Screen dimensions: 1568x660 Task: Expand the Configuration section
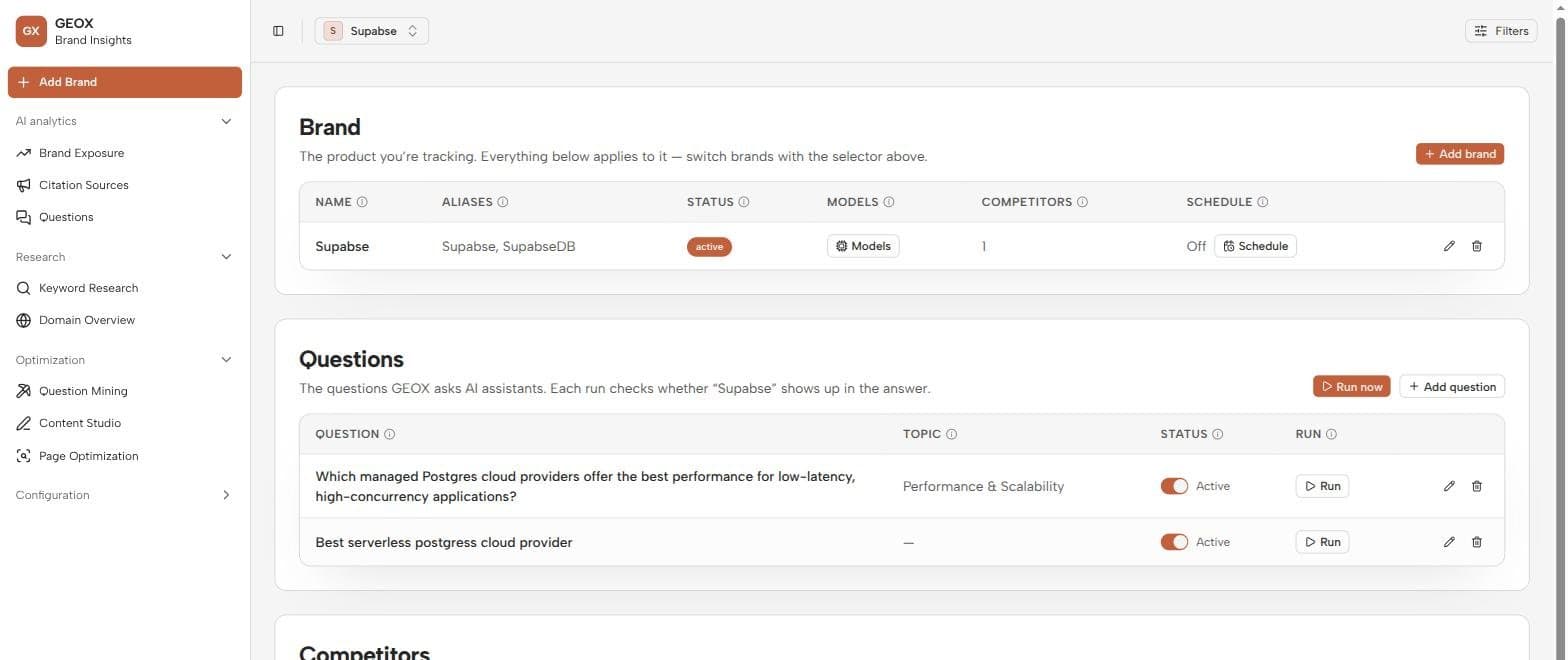coord(226,495)
